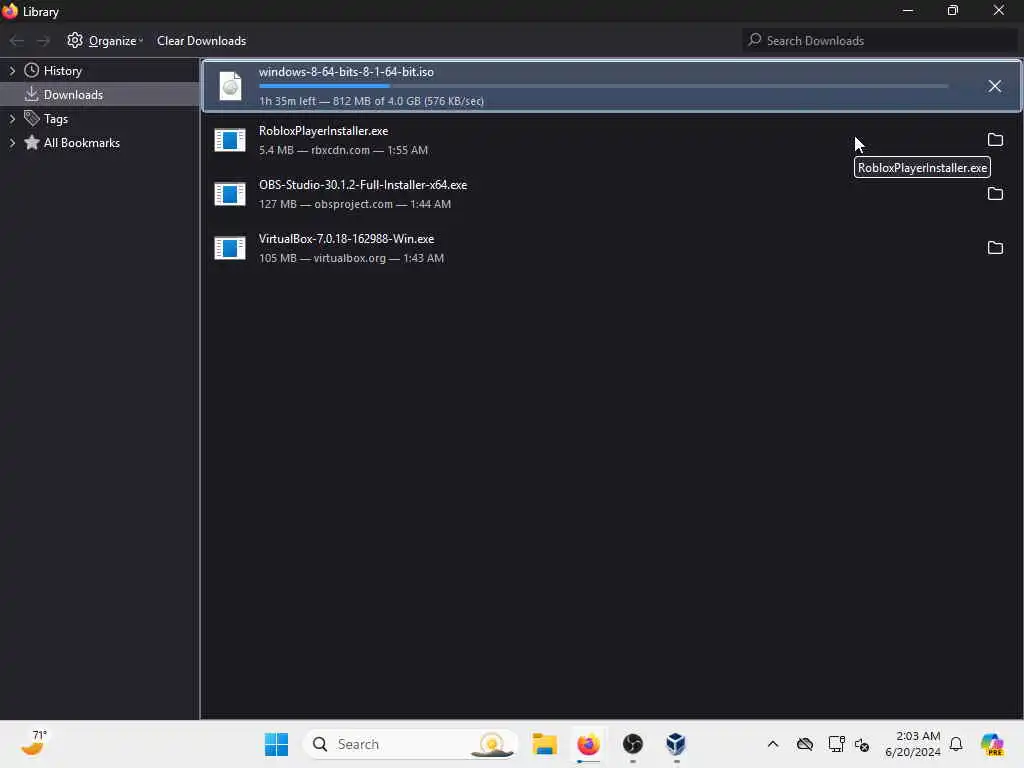Viewport: 1024px width, 768px height.
Task: Cancel the windows-8 ISO download
Action: point(994,86)
